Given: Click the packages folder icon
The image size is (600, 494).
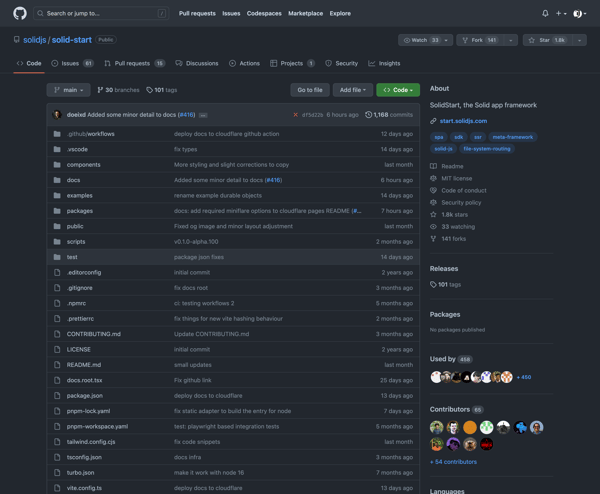Looking at the screenshot, I should (x=57, y=211).
